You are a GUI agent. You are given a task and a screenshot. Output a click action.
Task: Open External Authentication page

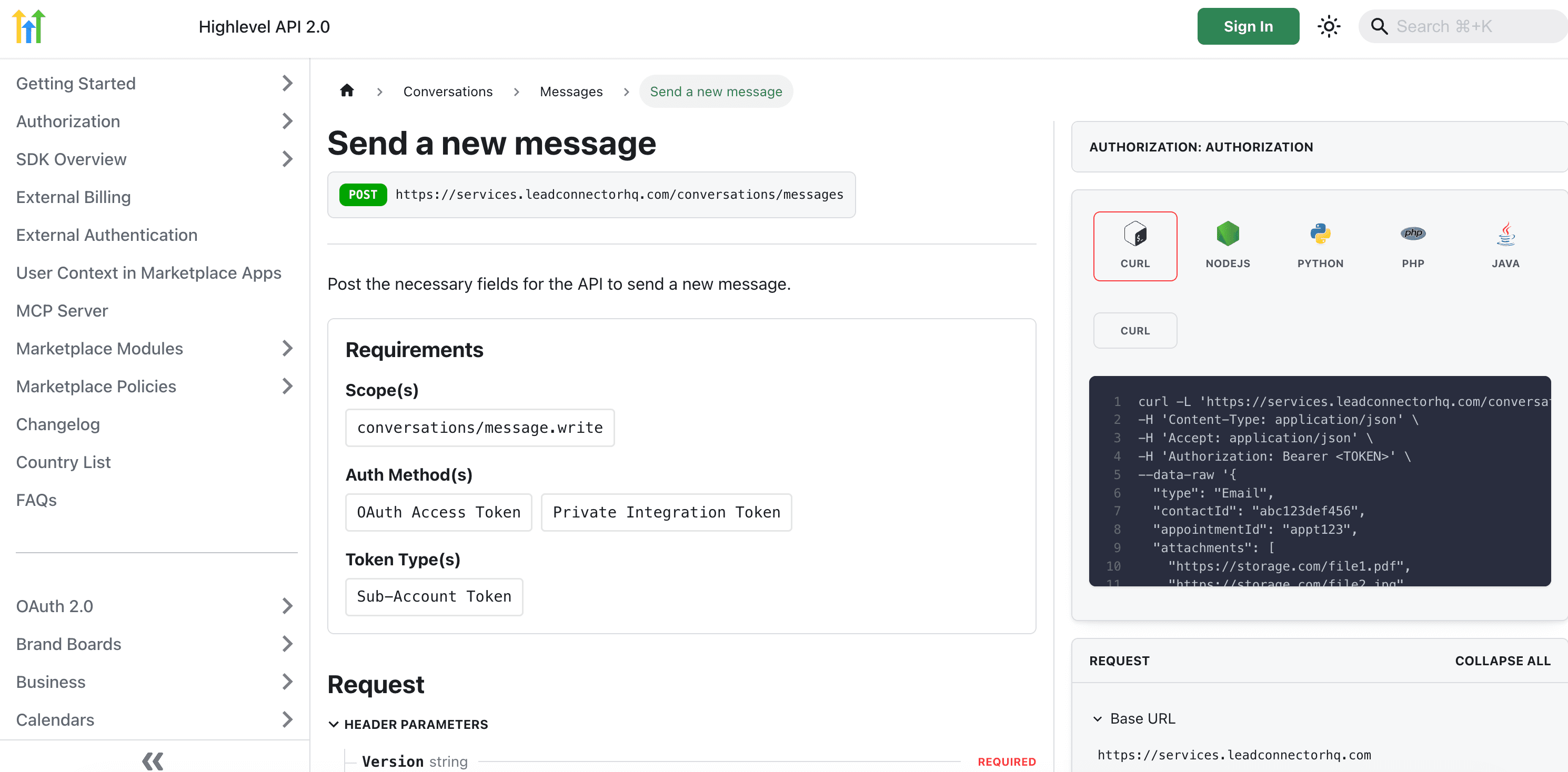click(x=106, y=235)
